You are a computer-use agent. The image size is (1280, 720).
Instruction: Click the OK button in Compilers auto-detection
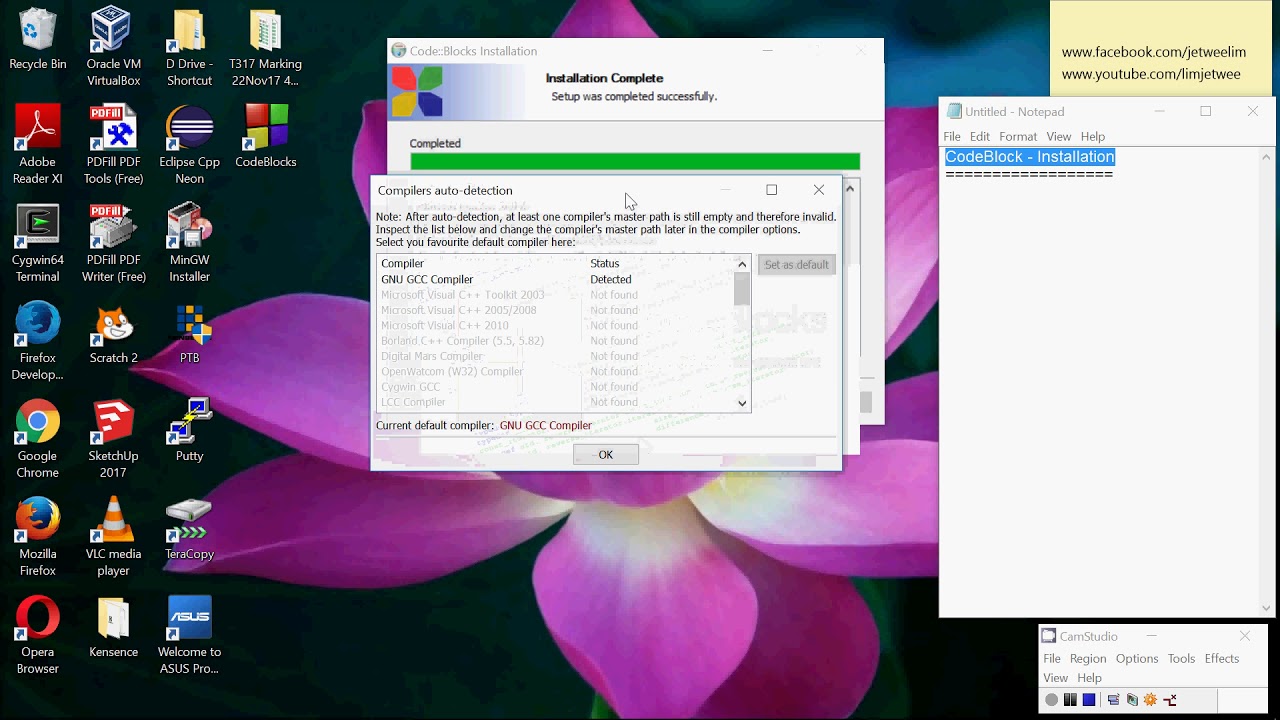605,455
